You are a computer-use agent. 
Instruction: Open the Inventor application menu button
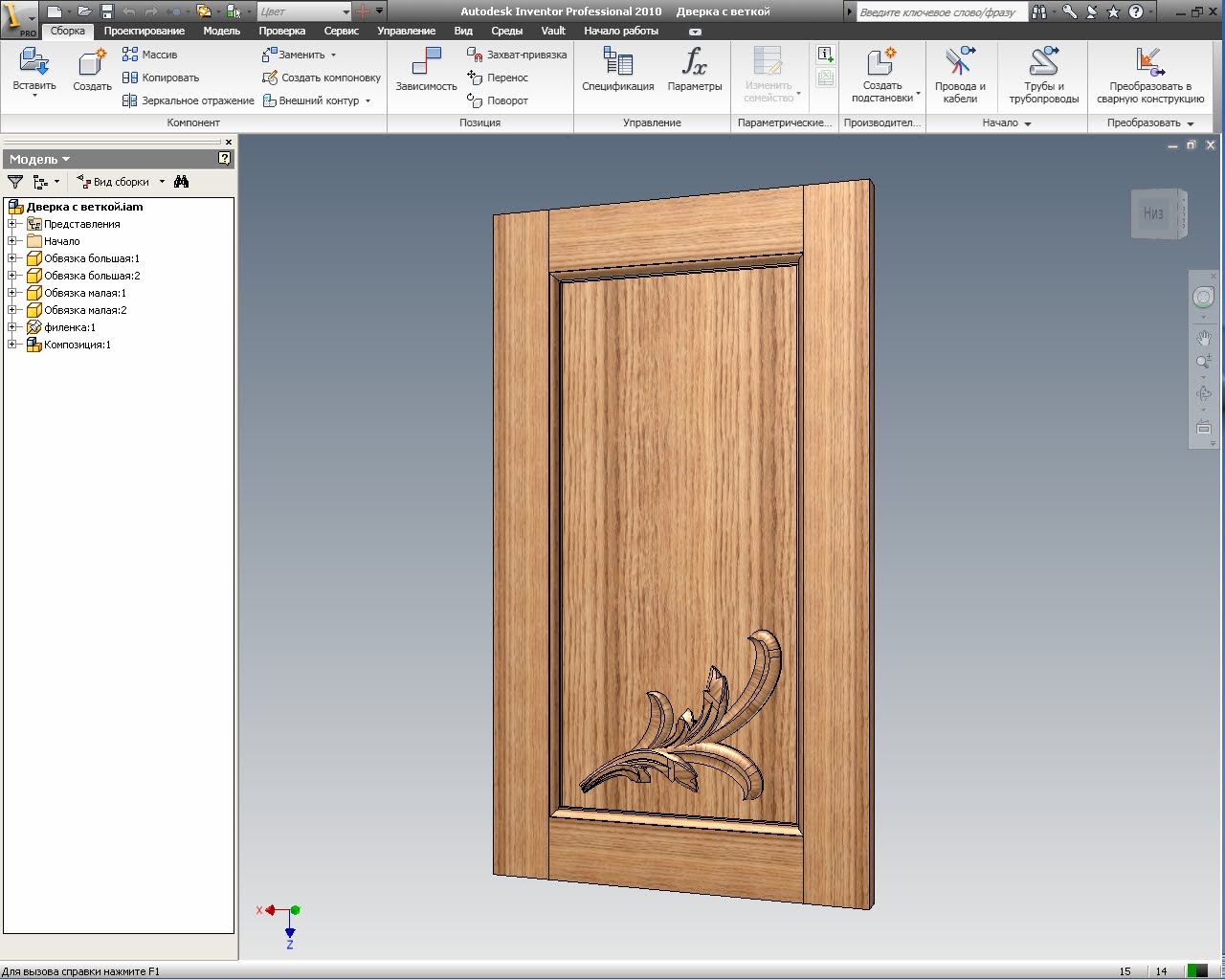coord(19,19)
